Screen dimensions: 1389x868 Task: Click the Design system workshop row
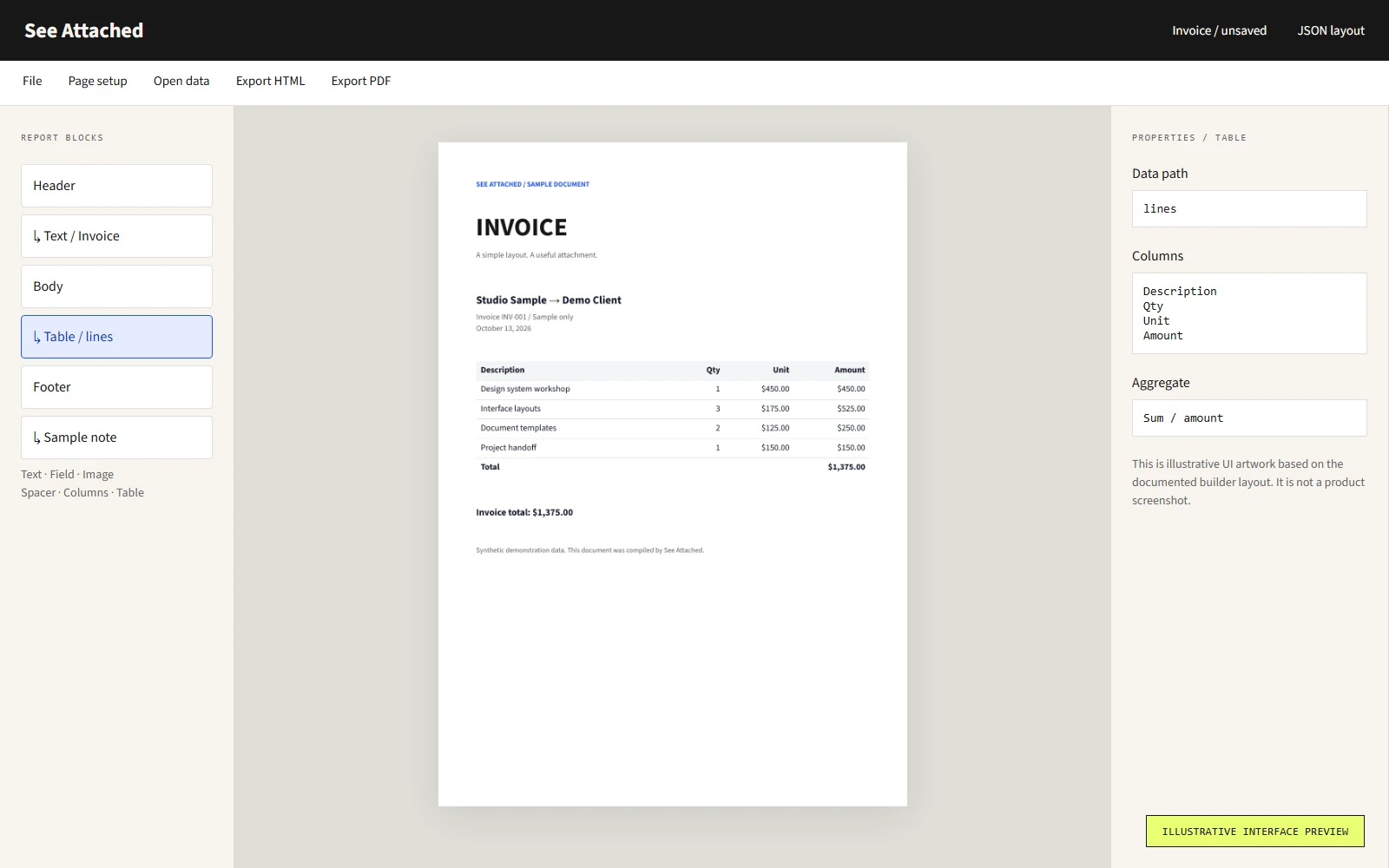click(x=673, y=389)
